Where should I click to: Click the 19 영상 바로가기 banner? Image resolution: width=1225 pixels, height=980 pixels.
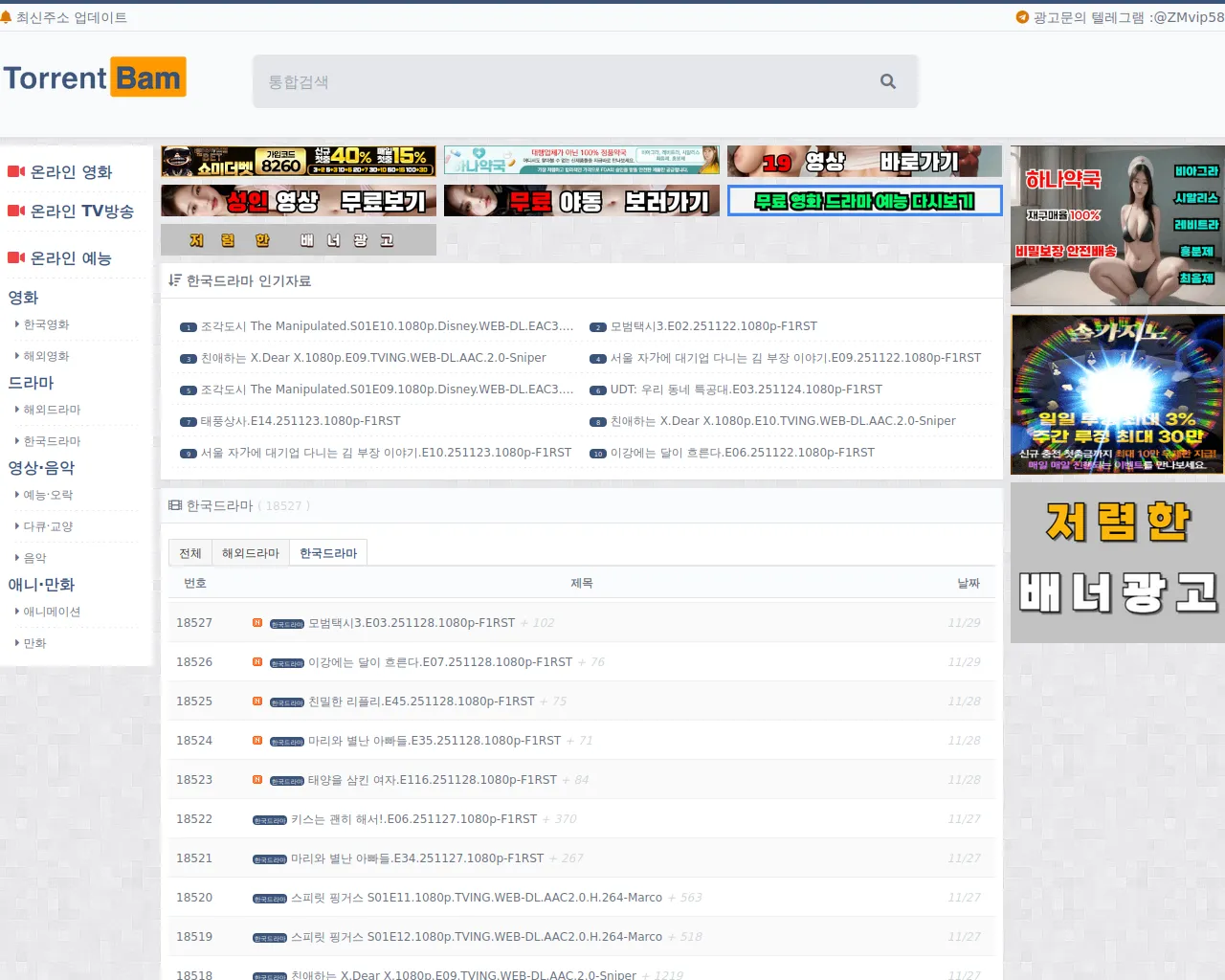[x=865, y=161]
